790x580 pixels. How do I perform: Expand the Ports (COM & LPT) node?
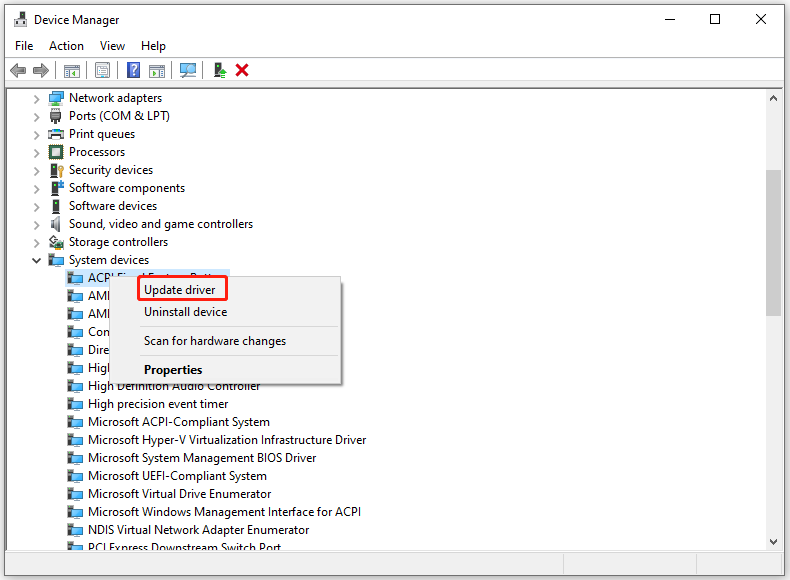36,117
